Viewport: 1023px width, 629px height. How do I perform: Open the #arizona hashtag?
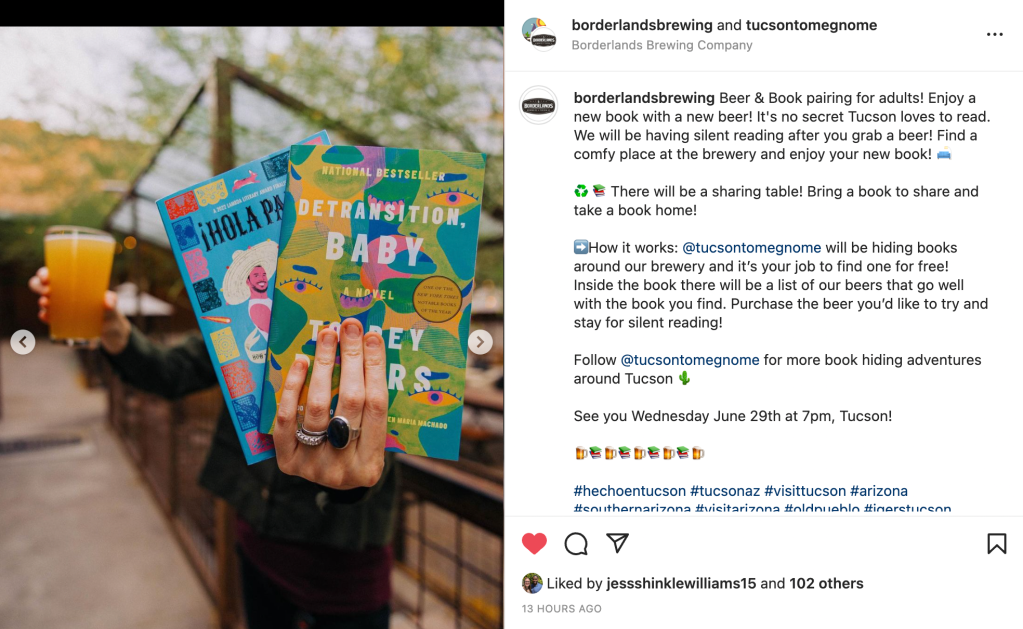point(879,491)
